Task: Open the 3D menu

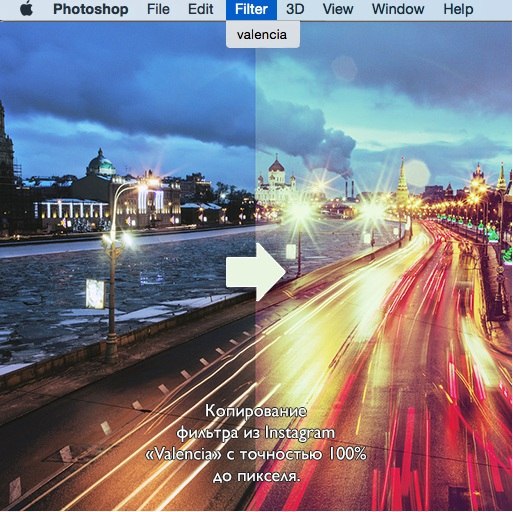Action: tap(295, 9)
